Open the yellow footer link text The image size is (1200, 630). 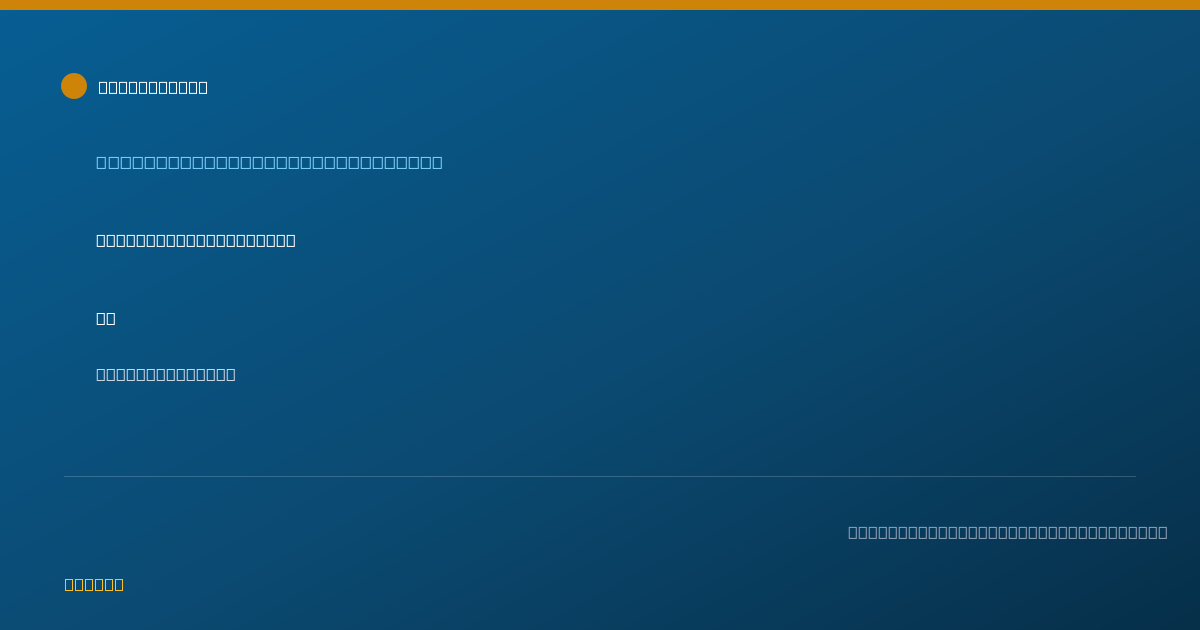[94, 584]
